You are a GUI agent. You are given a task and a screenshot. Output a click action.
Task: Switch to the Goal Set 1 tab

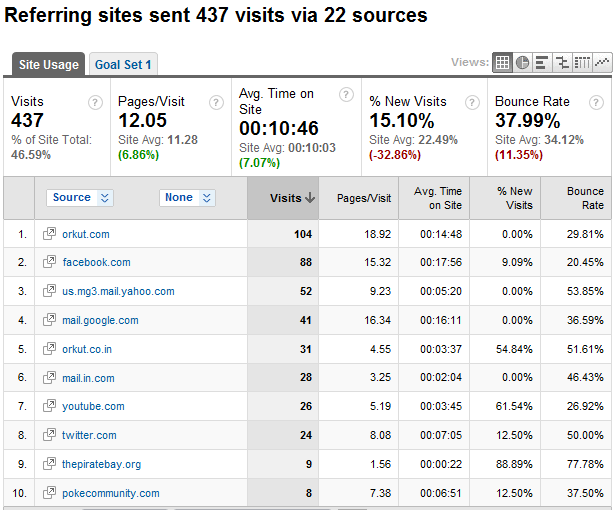(x=123, y=65)
